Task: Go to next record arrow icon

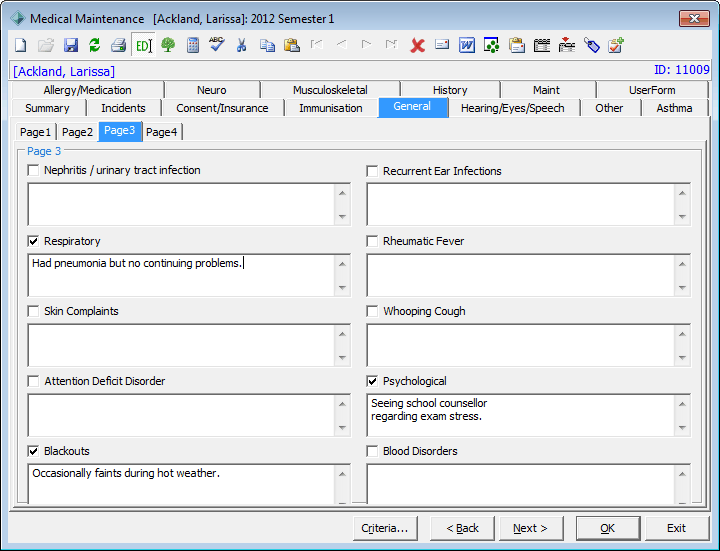Action: point(366,45)
